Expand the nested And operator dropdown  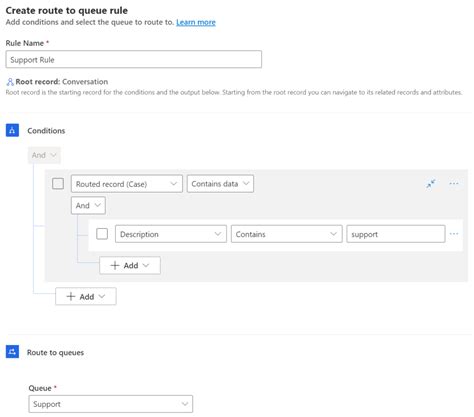(88, 205)
